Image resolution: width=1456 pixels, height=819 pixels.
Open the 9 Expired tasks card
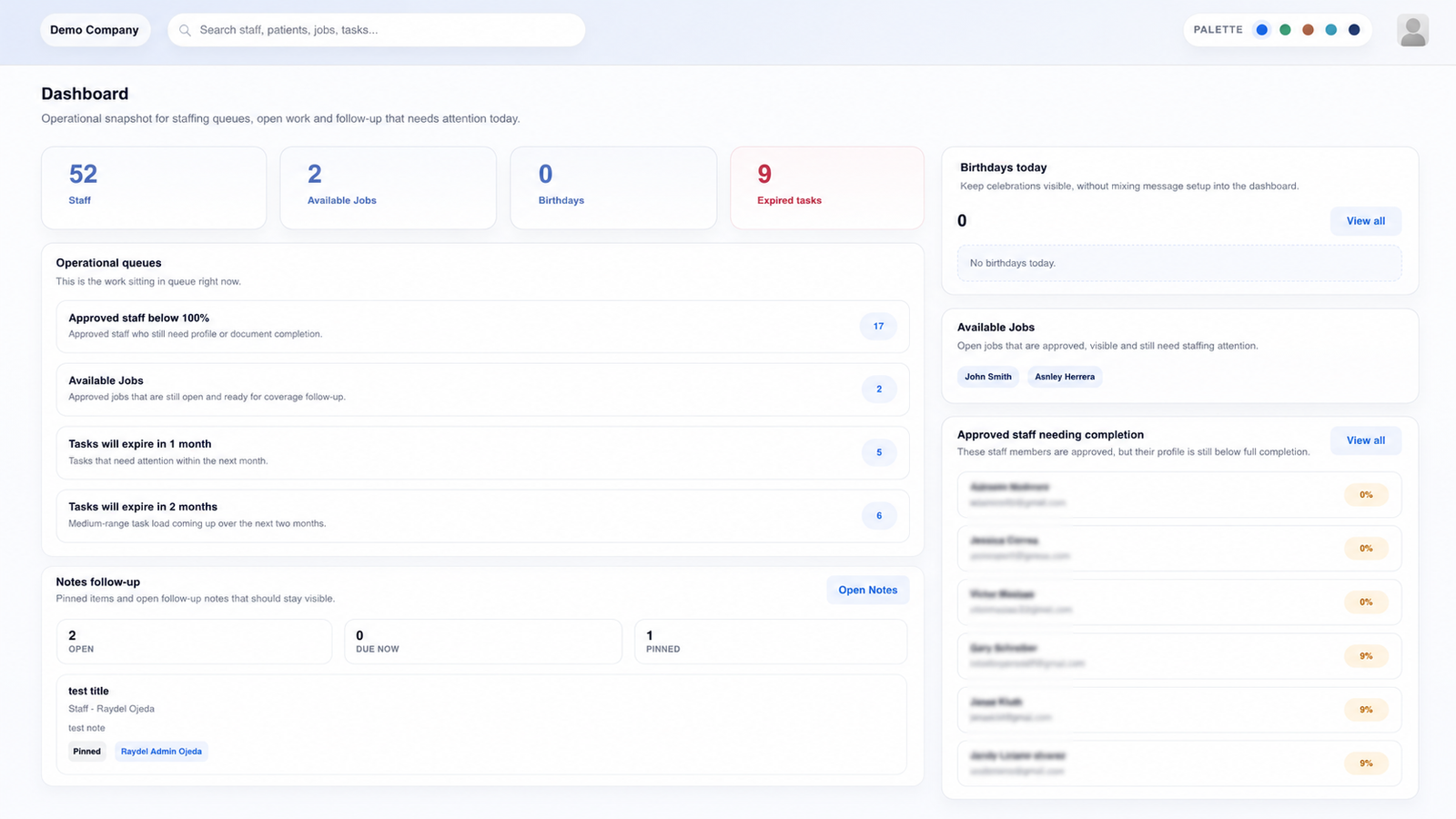pos(827,187)
